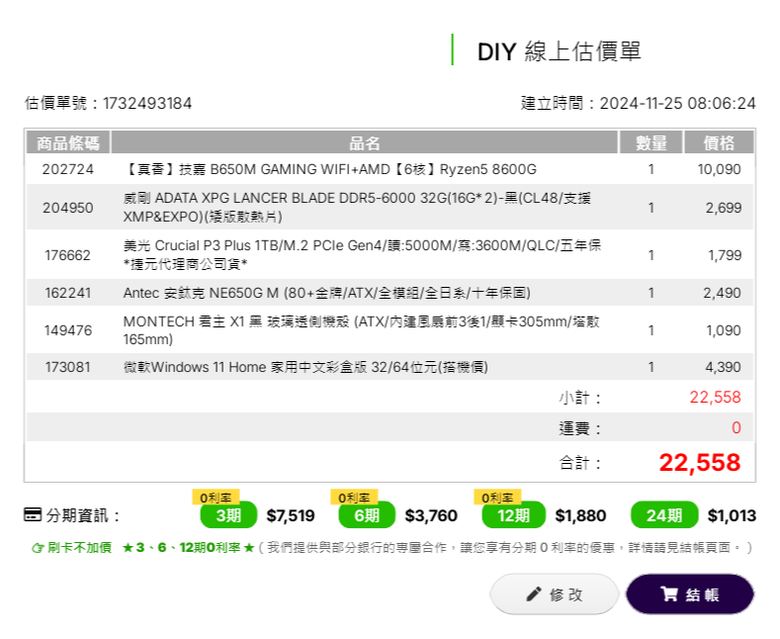Click the 運費 value 0

tap(736, 427)
